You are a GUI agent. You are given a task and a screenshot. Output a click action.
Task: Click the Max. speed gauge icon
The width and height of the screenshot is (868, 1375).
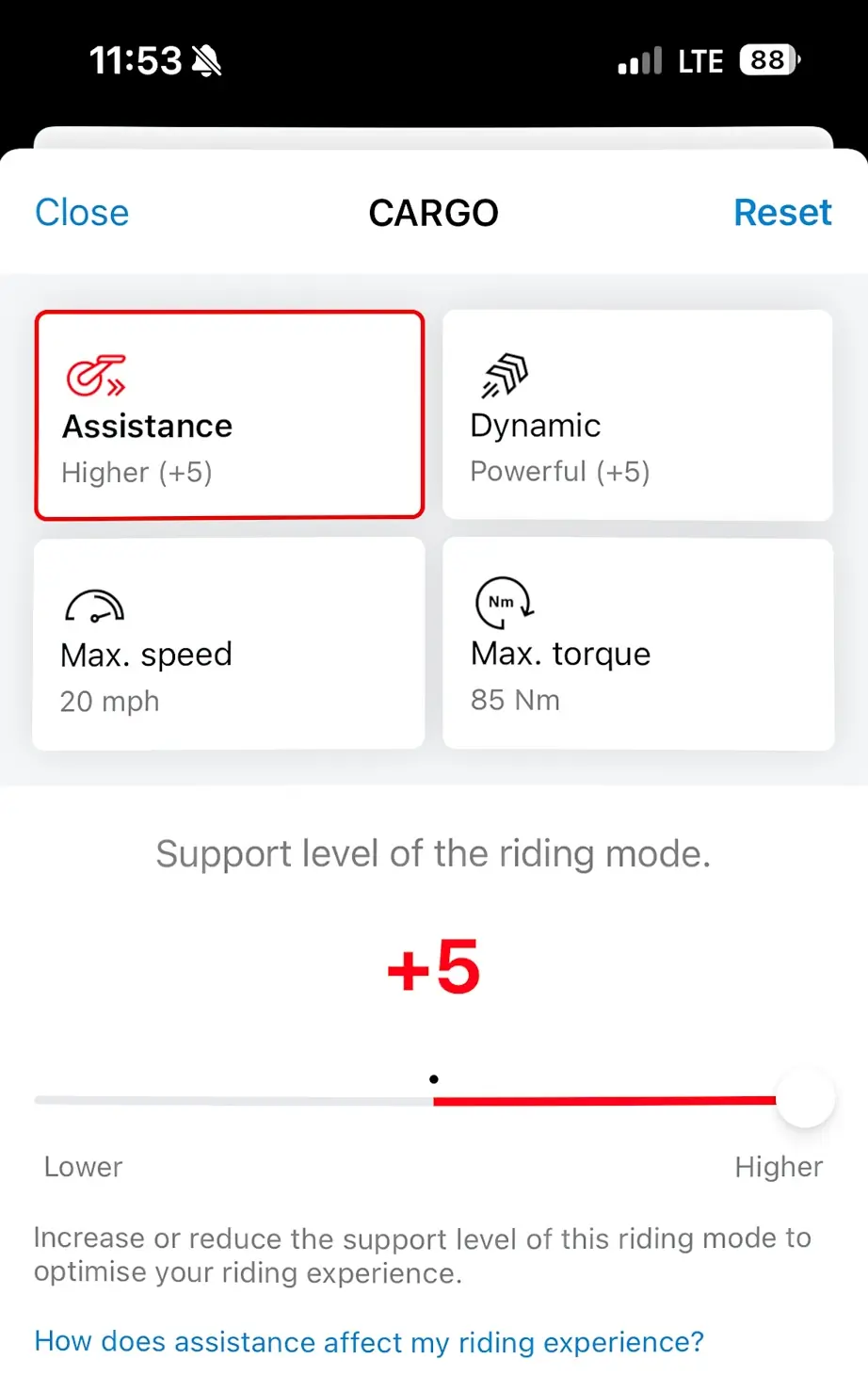tap(95, 607)
